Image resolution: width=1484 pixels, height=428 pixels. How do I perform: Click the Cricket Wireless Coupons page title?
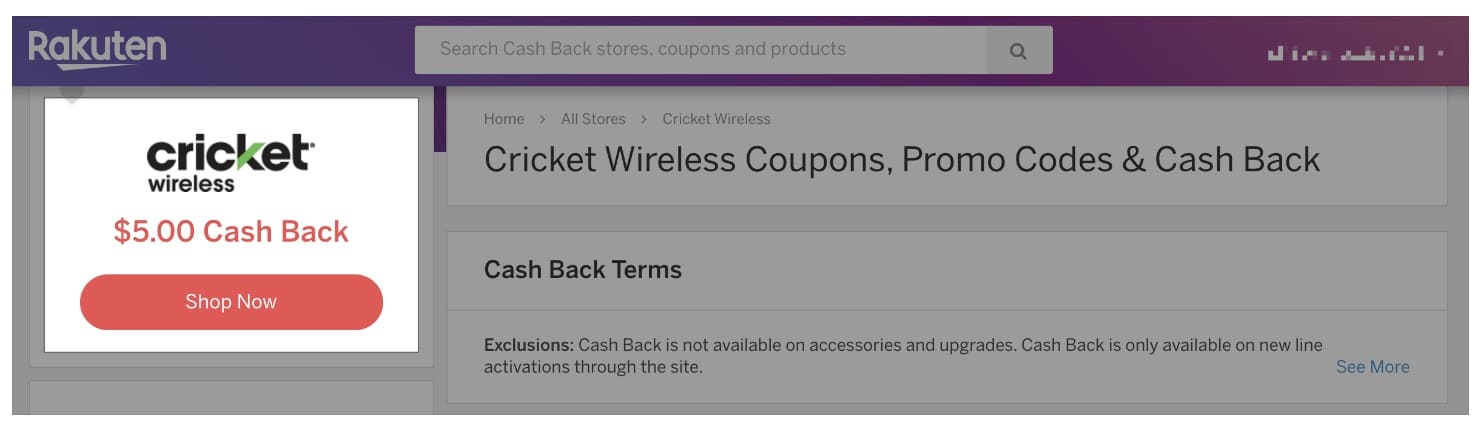tap(902, 160)
